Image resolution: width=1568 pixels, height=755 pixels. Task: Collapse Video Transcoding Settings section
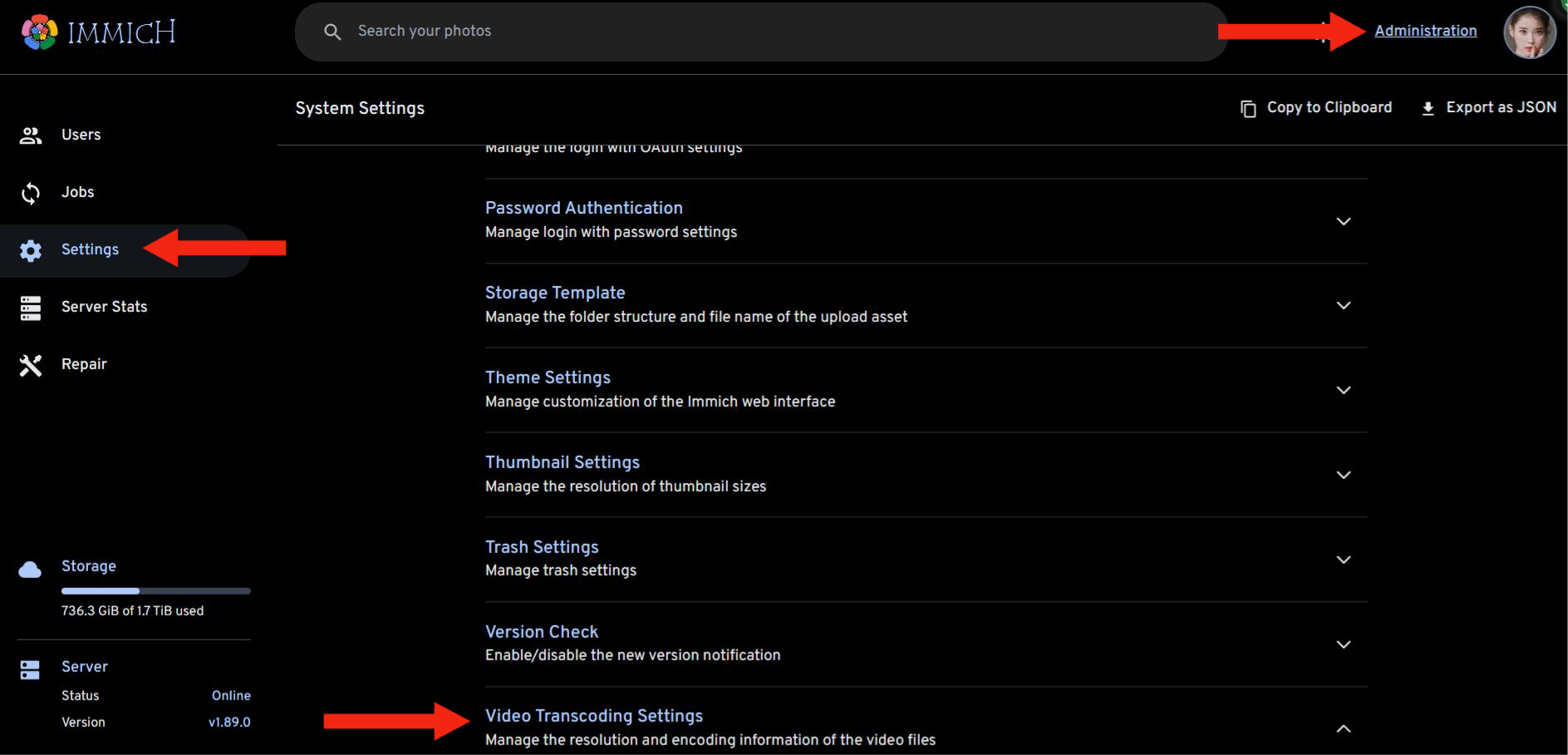(1343, 728)
